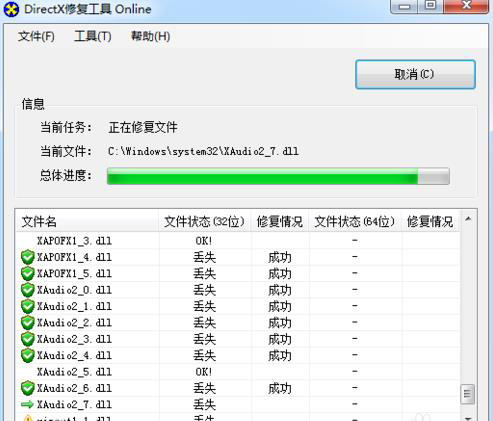Click the list scrollbar up arrow
Screen dimensions: 493x421
468,219
